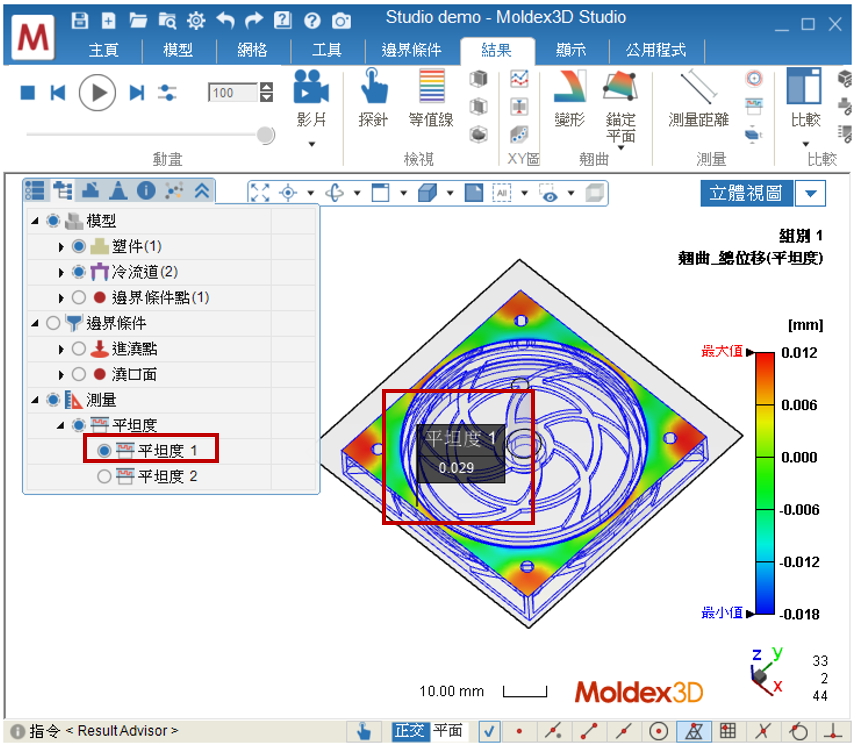
Task: Click the 比較 compare icon
Action: [803, 89]
